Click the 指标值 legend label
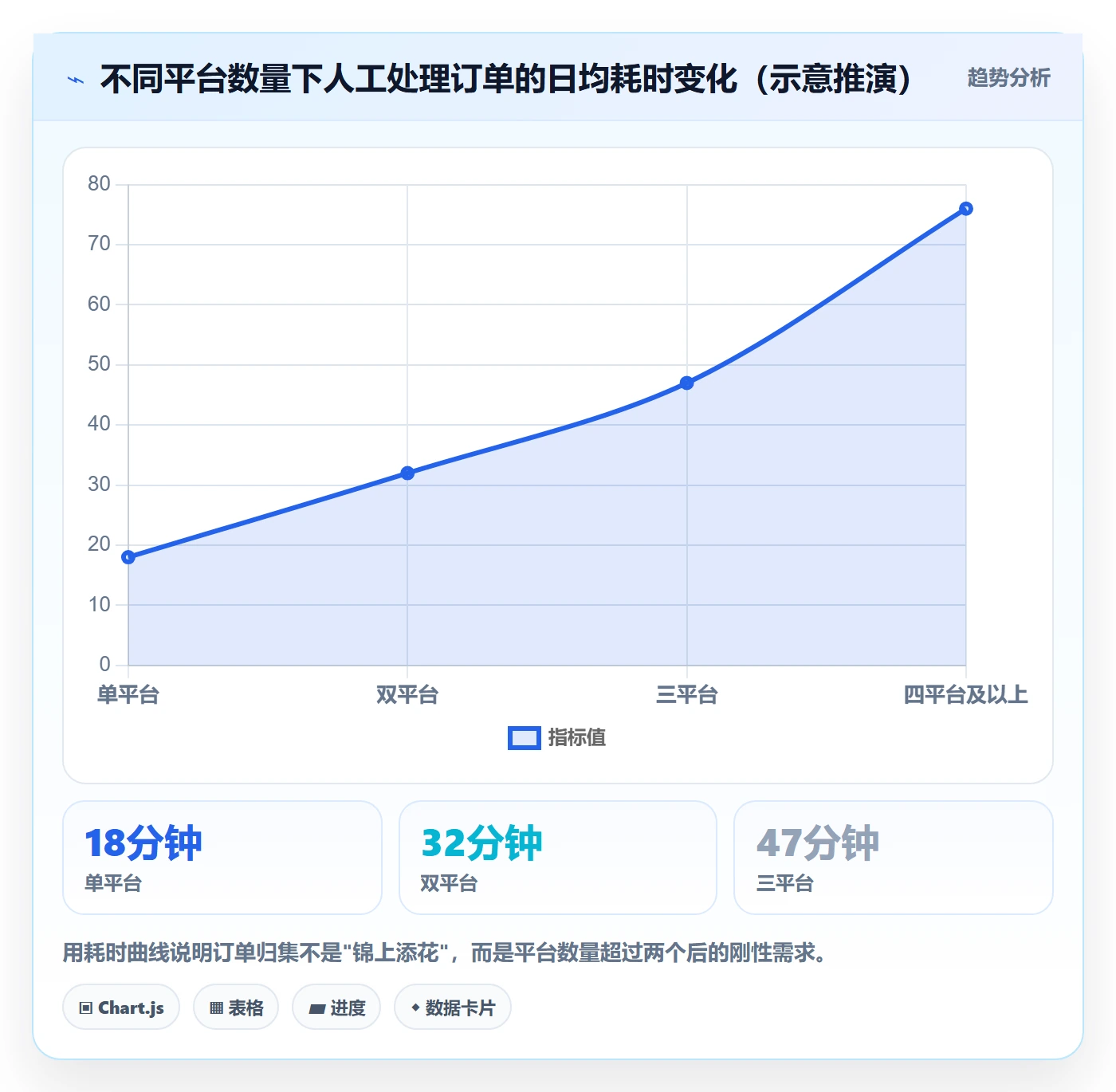 pyautogui.click(x=577, y=738)
